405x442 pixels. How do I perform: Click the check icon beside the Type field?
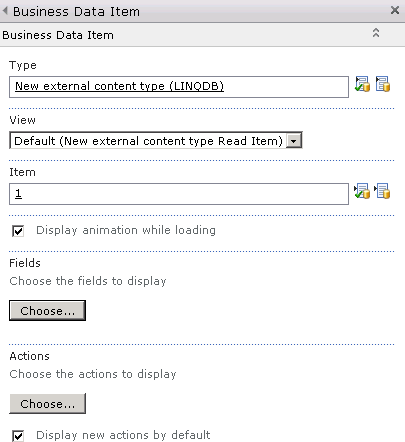[x=362, y=84]
